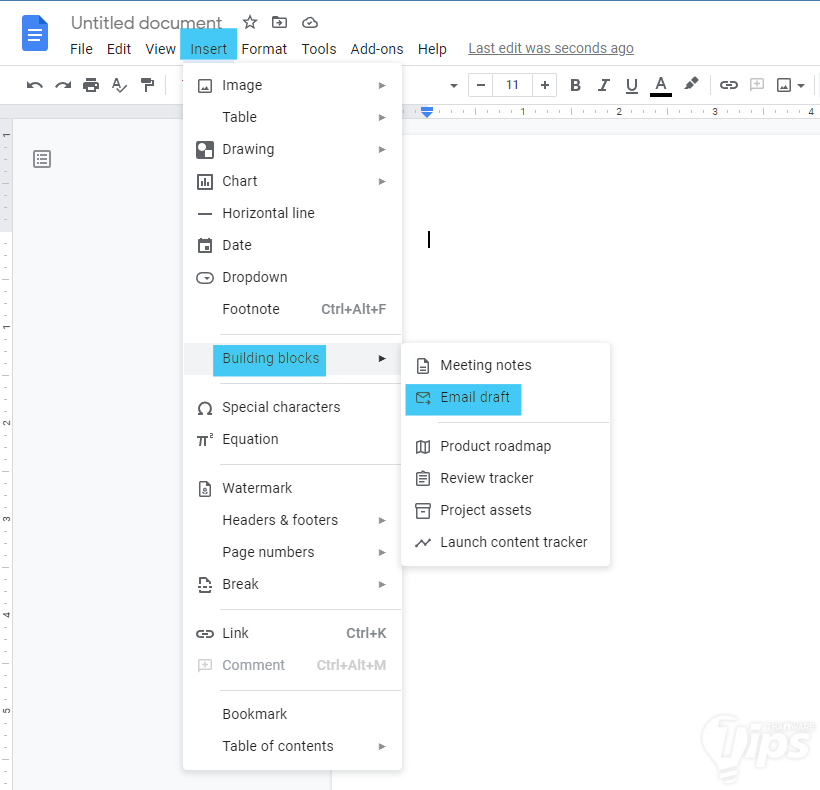Open the text color picker

click(660, 86)
